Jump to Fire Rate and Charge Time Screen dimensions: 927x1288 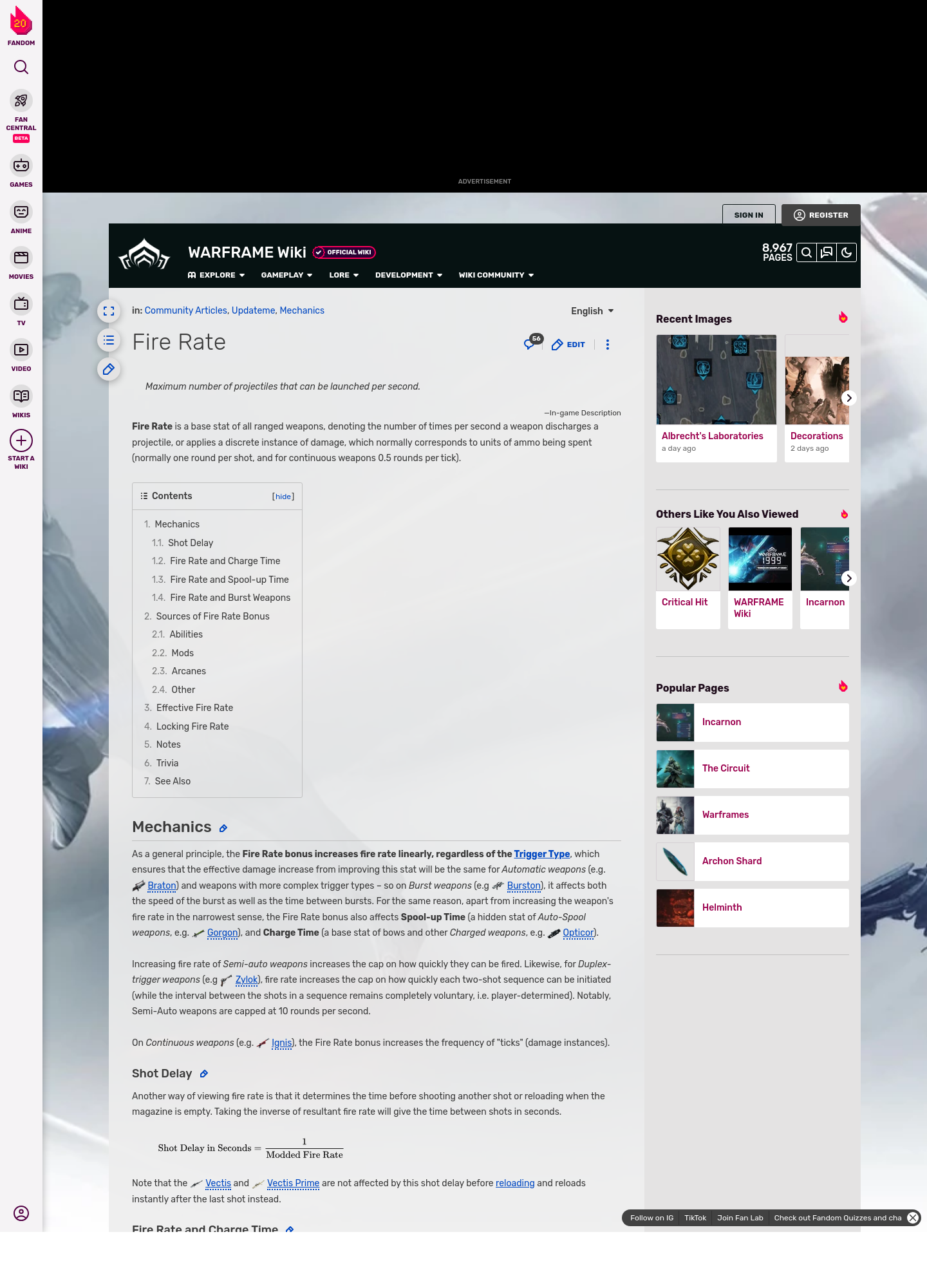pyautogui.click(x=225, y=561)
